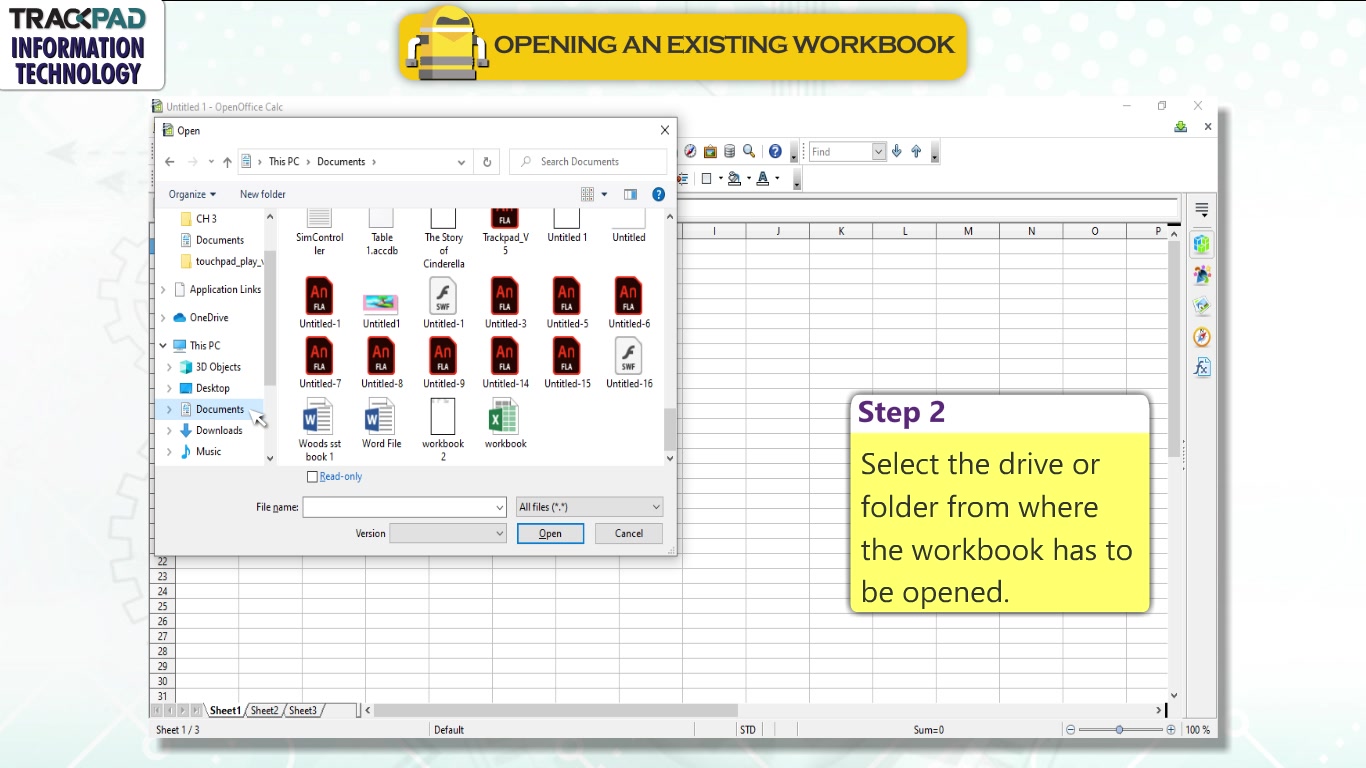1366x768 pixels.
Task: Open the Organize dropdown menu
Action: pos(192,194)
